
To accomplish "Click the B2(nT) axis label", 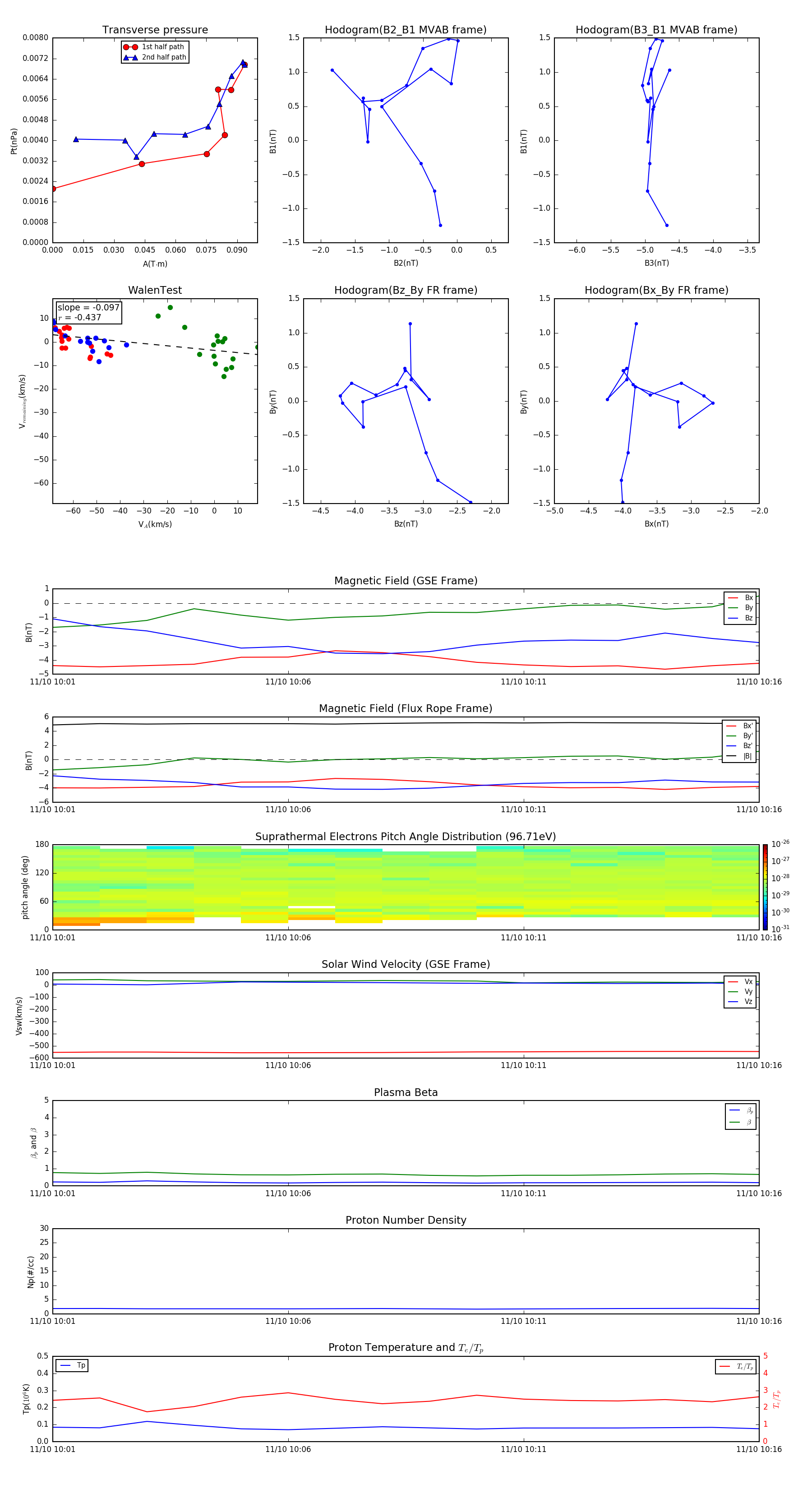I will pos(406,263).
